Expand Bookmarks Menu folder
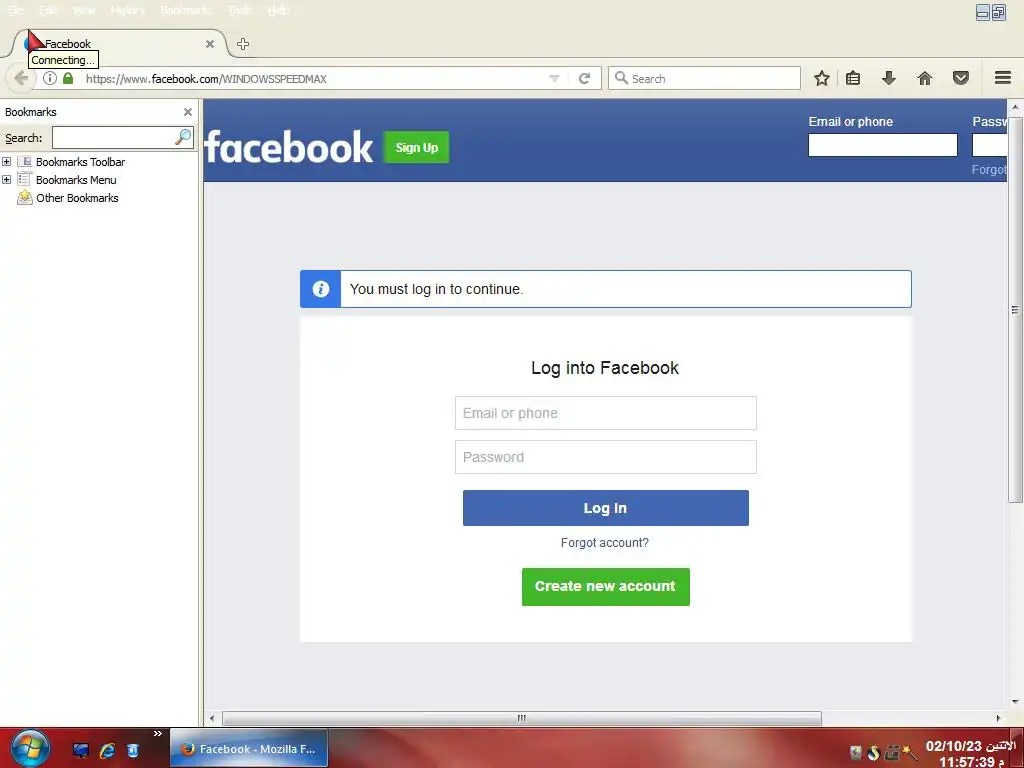The image size is (1024, 768). coord(7,179)
